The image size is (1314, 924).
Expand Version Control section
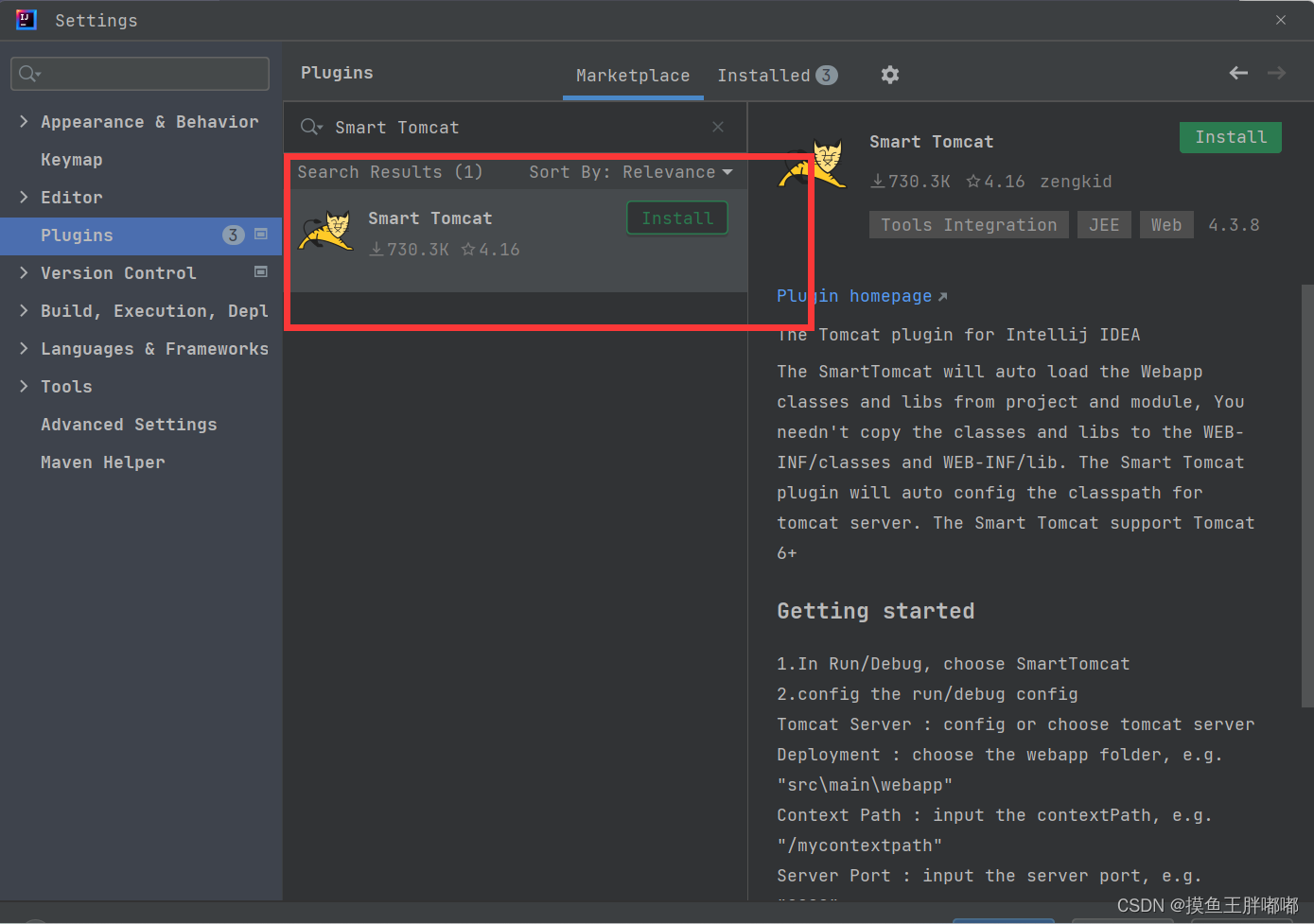pos(24,272)
